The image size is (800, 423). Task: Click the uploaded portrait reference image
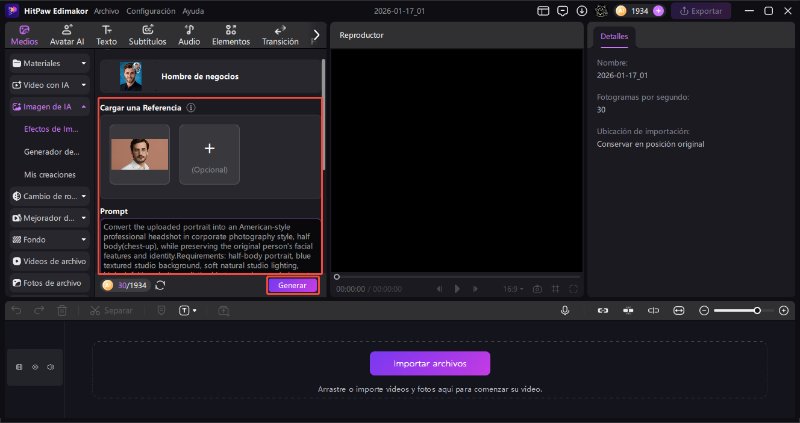pyautogui.click(x=139, y=154)
